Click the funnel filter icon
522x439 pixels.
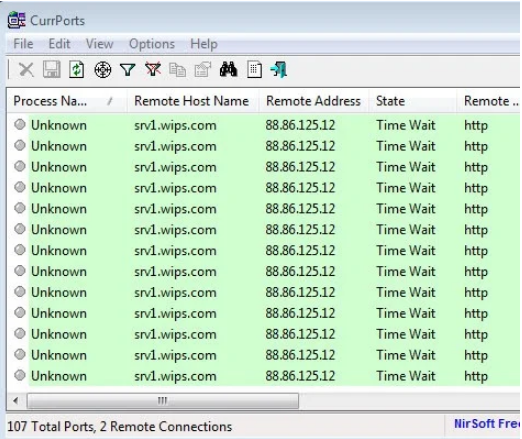point(128,70)
